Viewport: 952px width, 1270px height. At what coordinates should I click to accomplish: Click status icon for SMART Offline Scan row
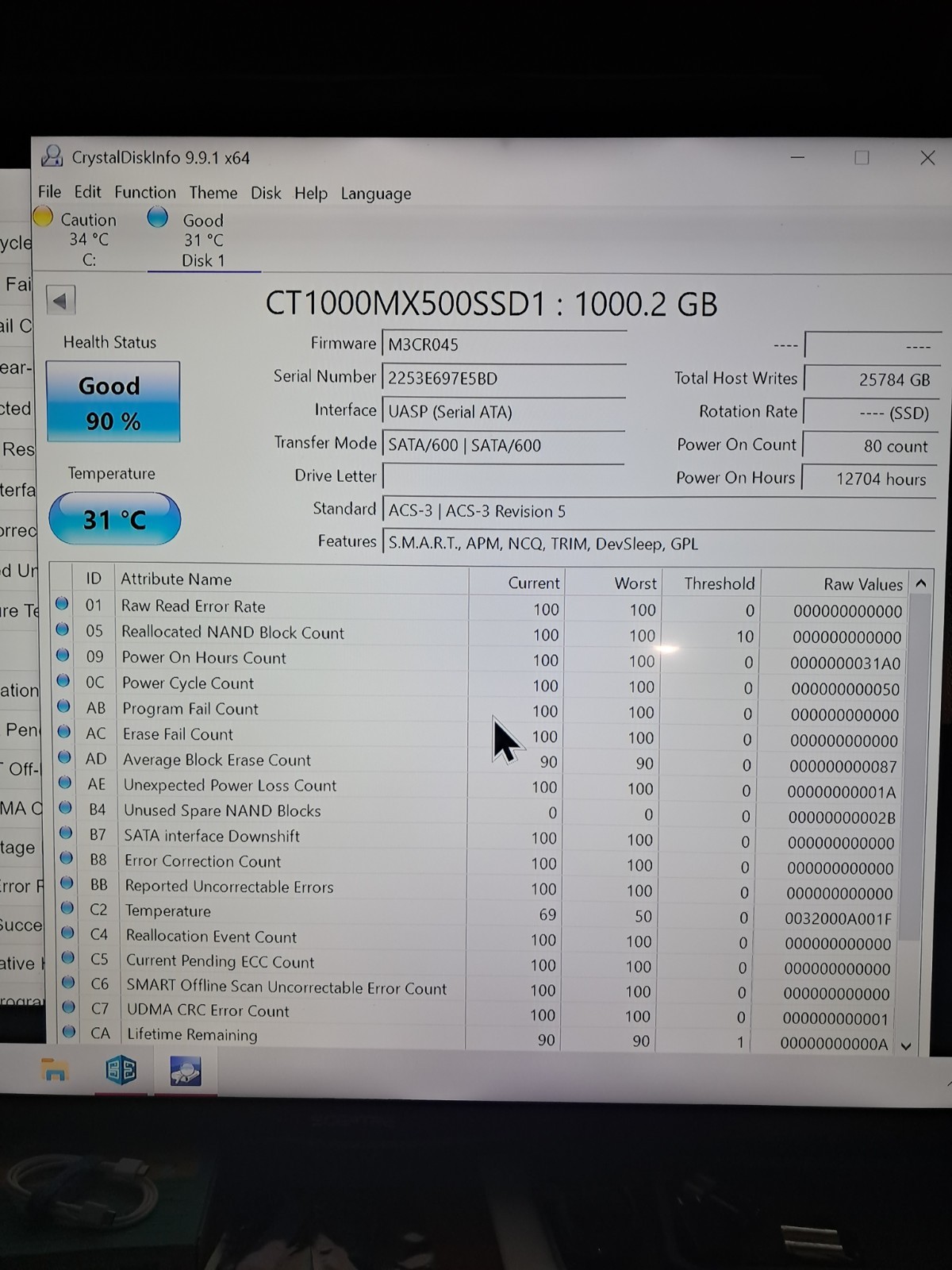click(x=69, y=983)
